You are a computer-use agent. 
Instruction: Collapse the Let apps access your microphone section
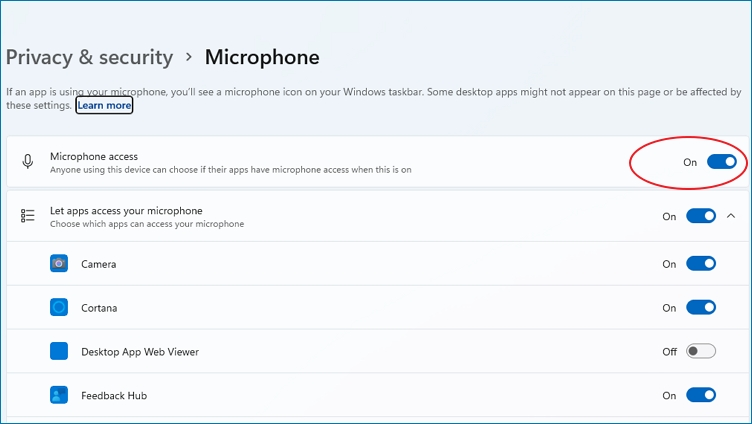(x=731, y=216)
